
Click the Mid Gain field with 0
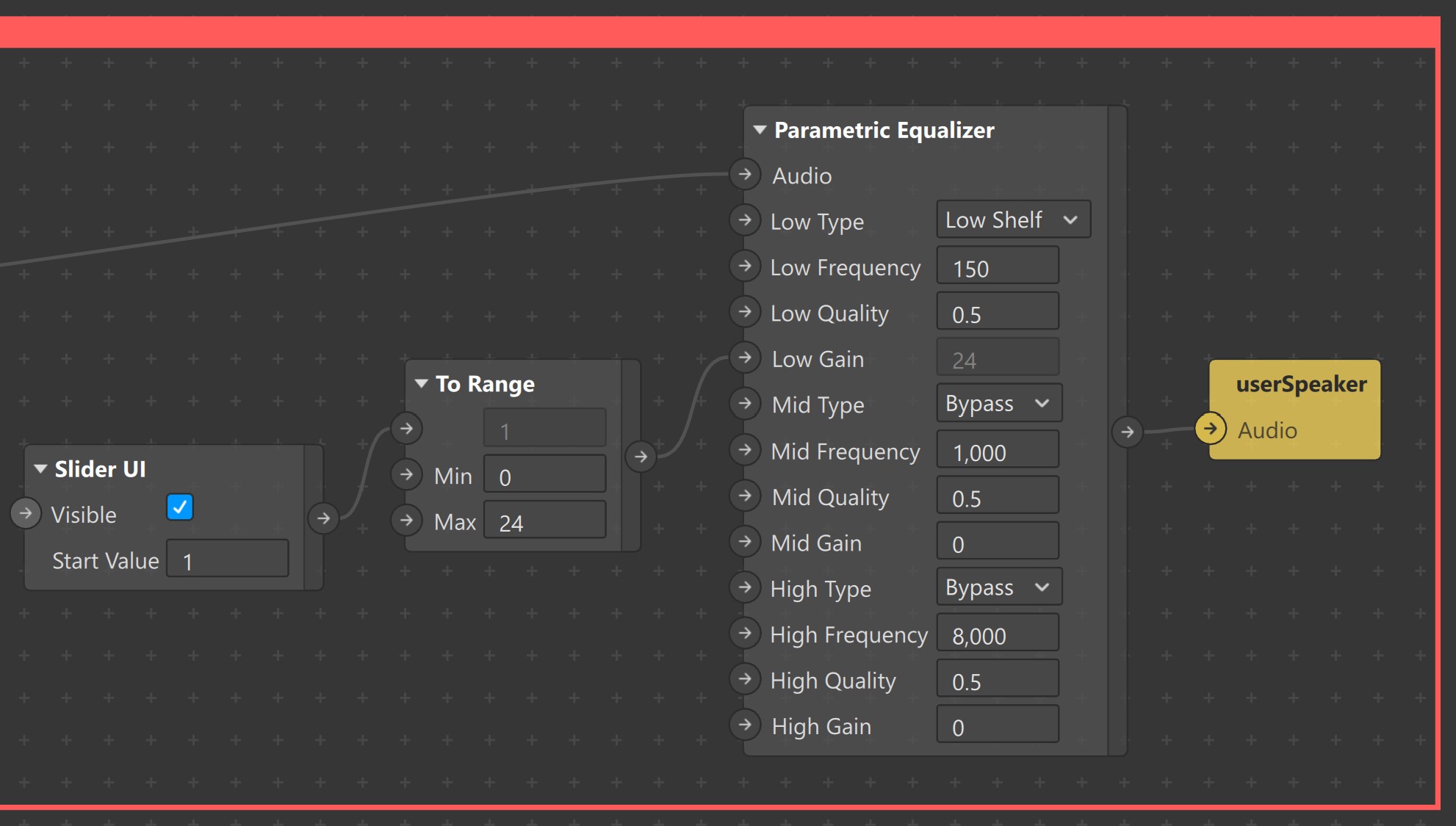998,541
